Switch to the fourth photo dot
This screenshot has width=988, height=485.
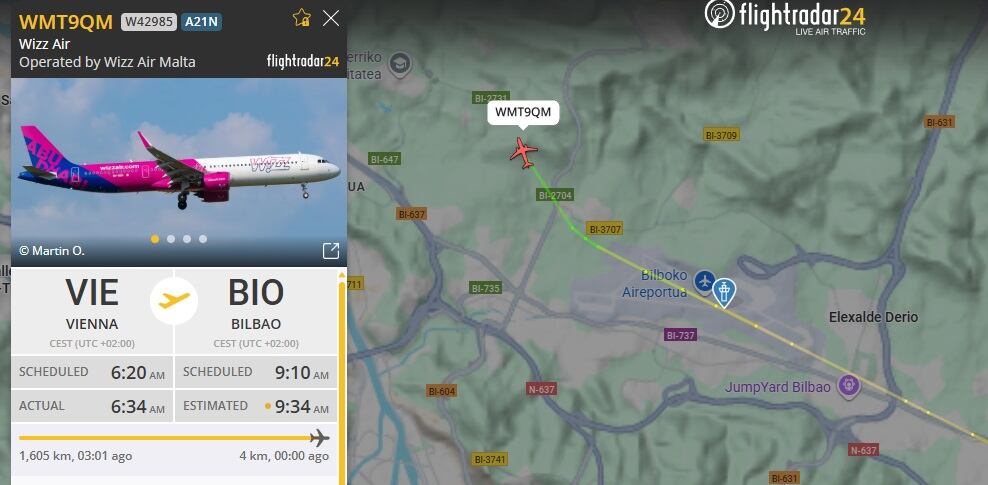(x=203, y=239)
